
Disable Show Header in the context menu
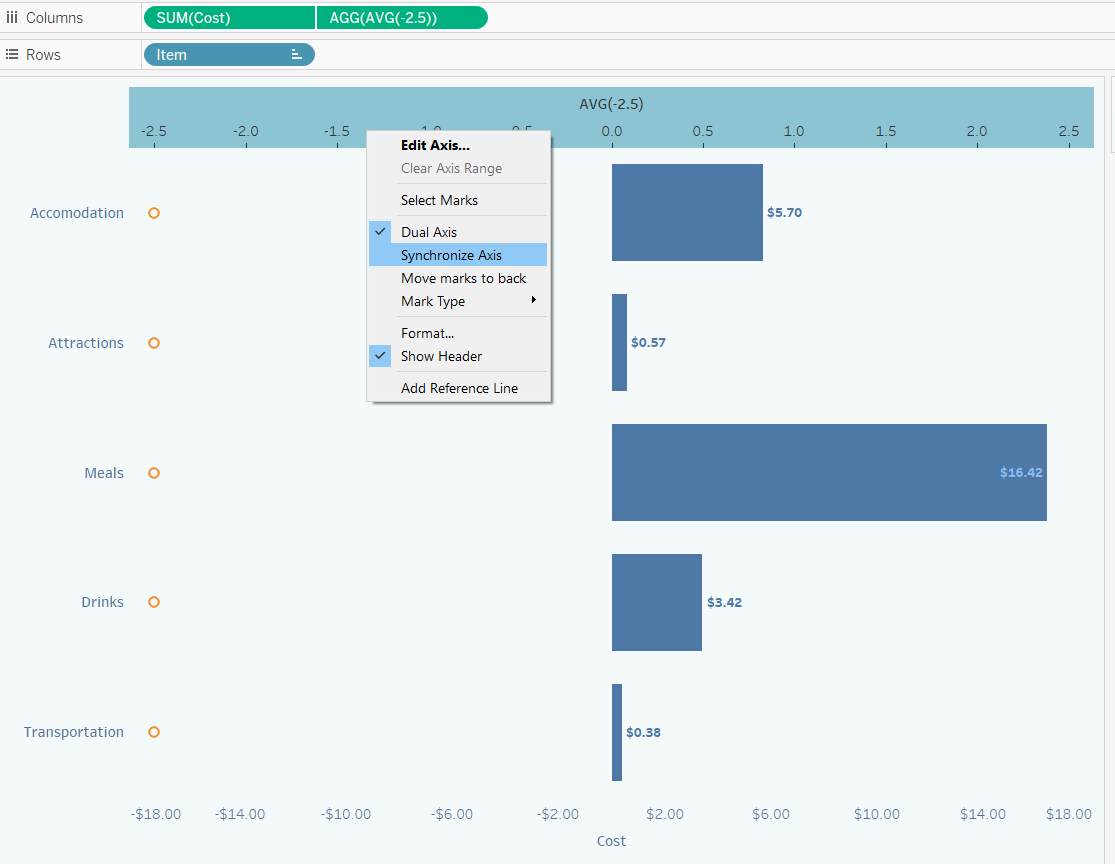point(440,356)
